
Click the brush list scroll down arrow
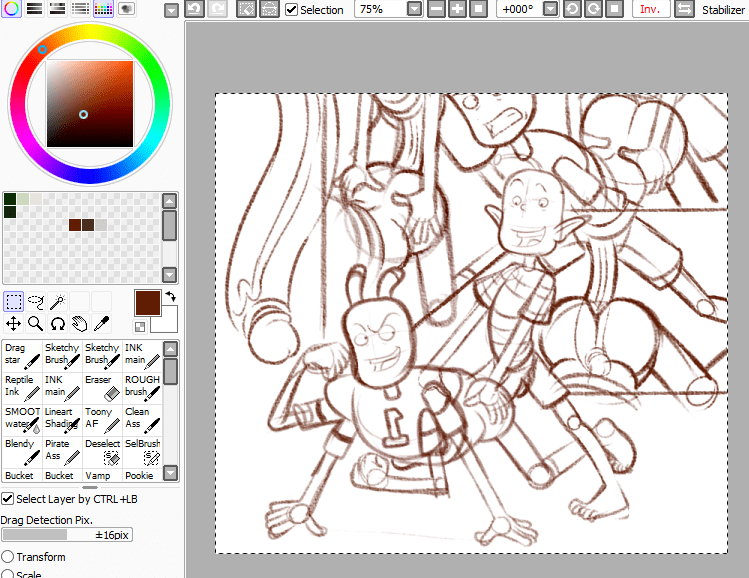pyautogui.click(x=171, y=473)
